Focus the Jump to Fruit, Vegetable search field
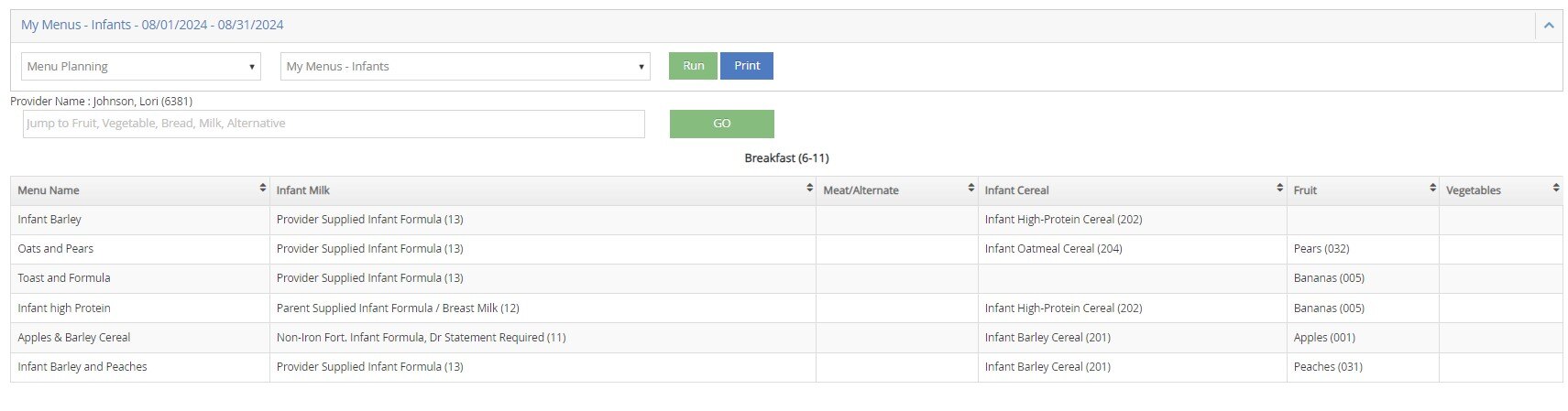This screenshot has width=1568, height=411. [x=334, y=124]
